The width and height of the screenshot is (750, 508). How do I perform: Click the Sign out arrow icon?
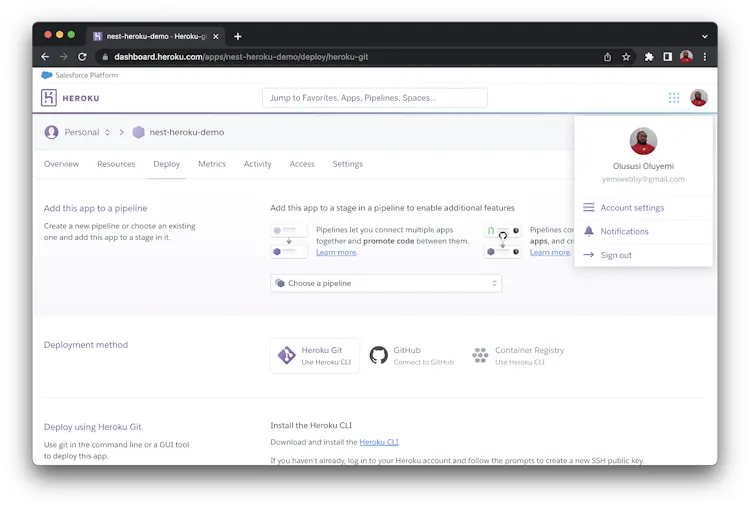589,255
